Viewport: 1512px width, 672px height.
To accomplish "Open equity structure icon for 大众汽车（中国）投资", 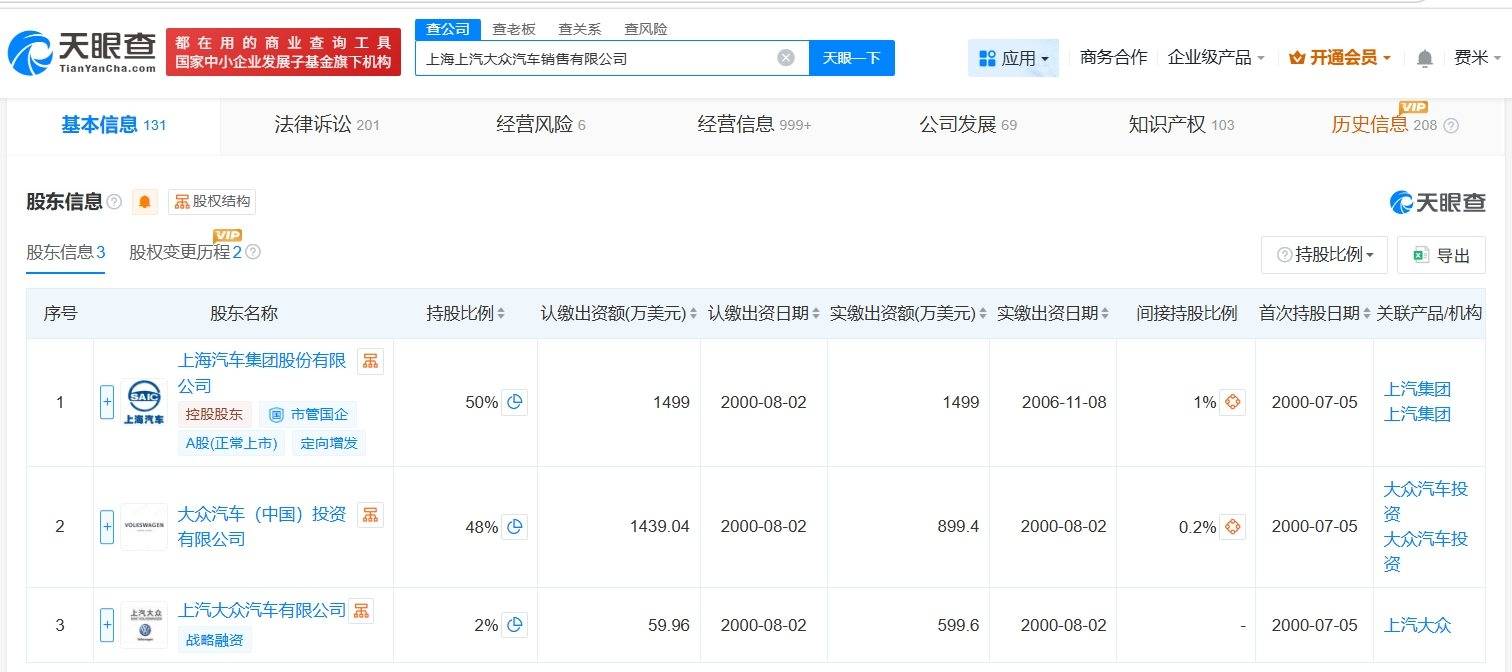I will tap(371, 515).
